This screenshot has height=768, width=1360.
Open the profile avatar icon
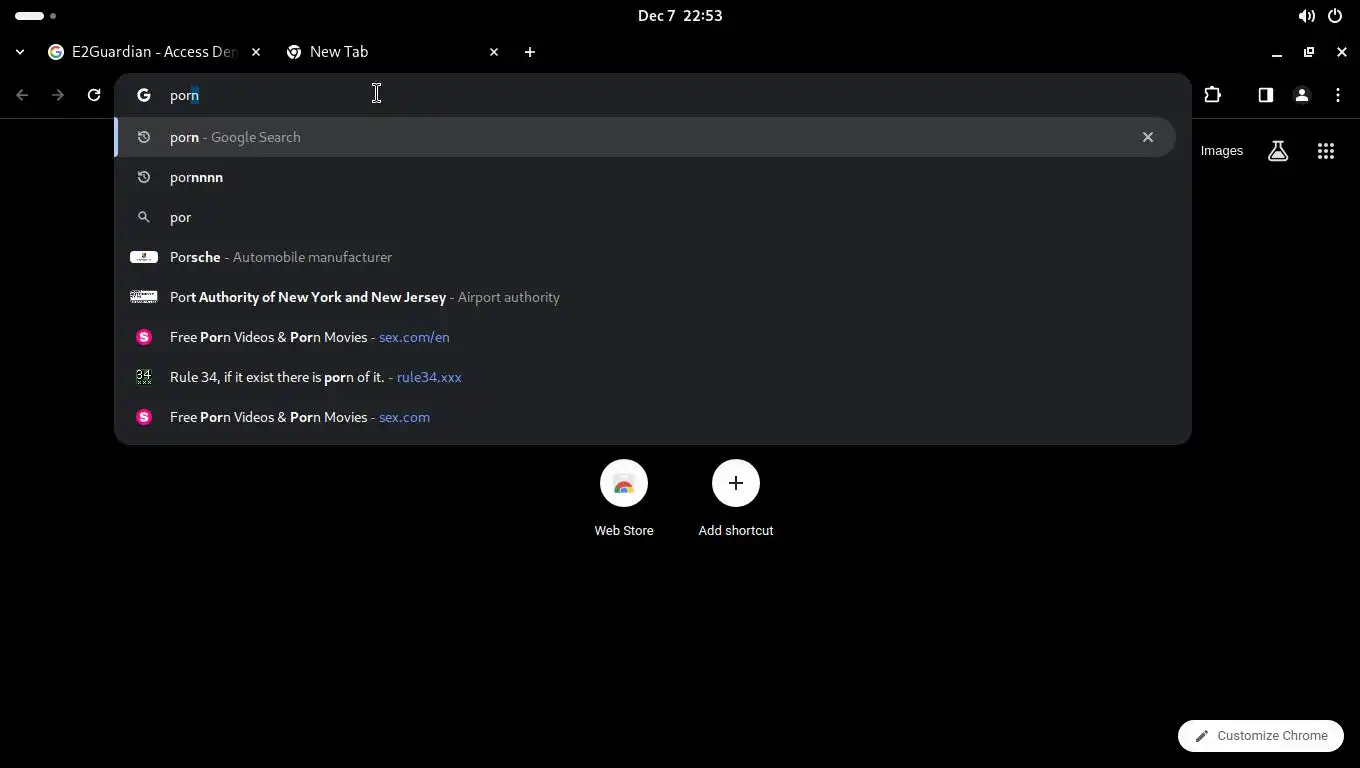[x=1302, y=95]
